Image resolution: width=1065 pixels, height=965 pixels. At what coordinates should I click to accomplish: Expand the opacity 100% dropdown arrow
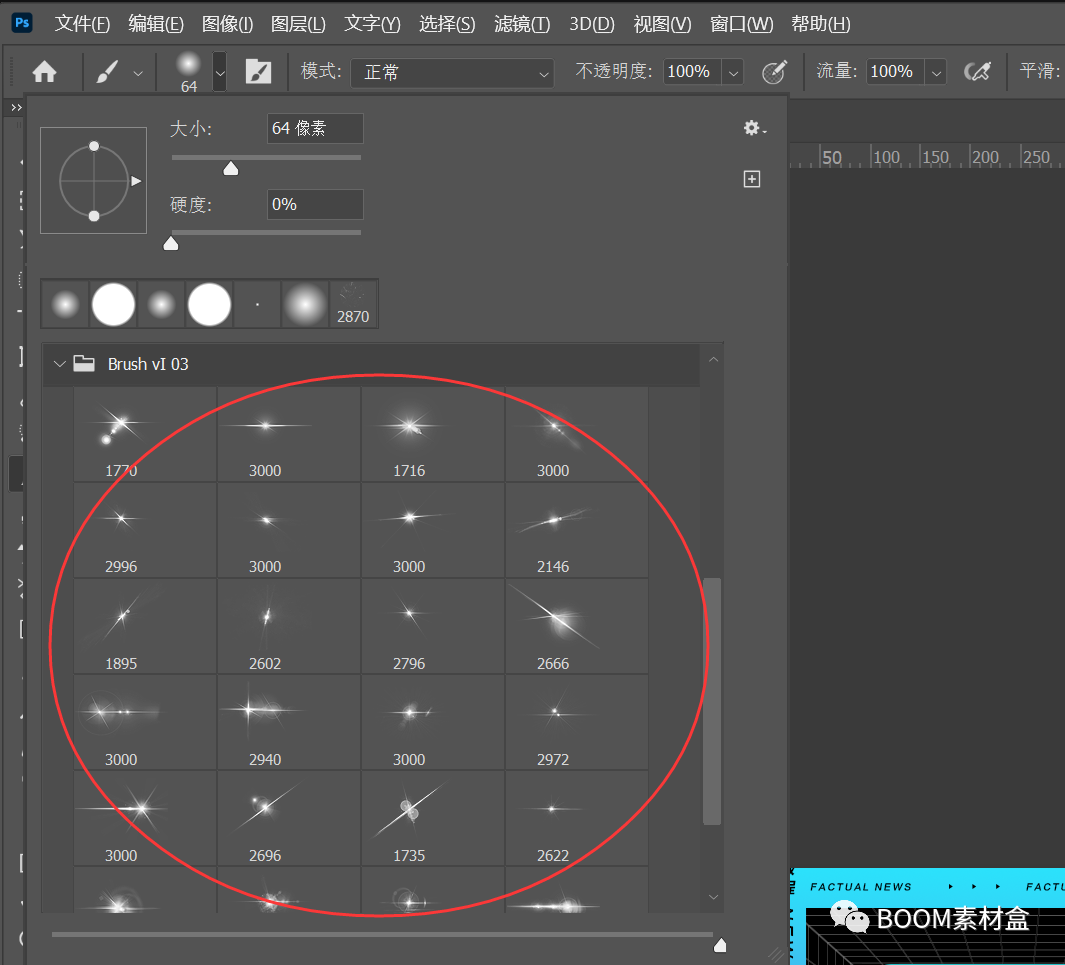(734, 72)
